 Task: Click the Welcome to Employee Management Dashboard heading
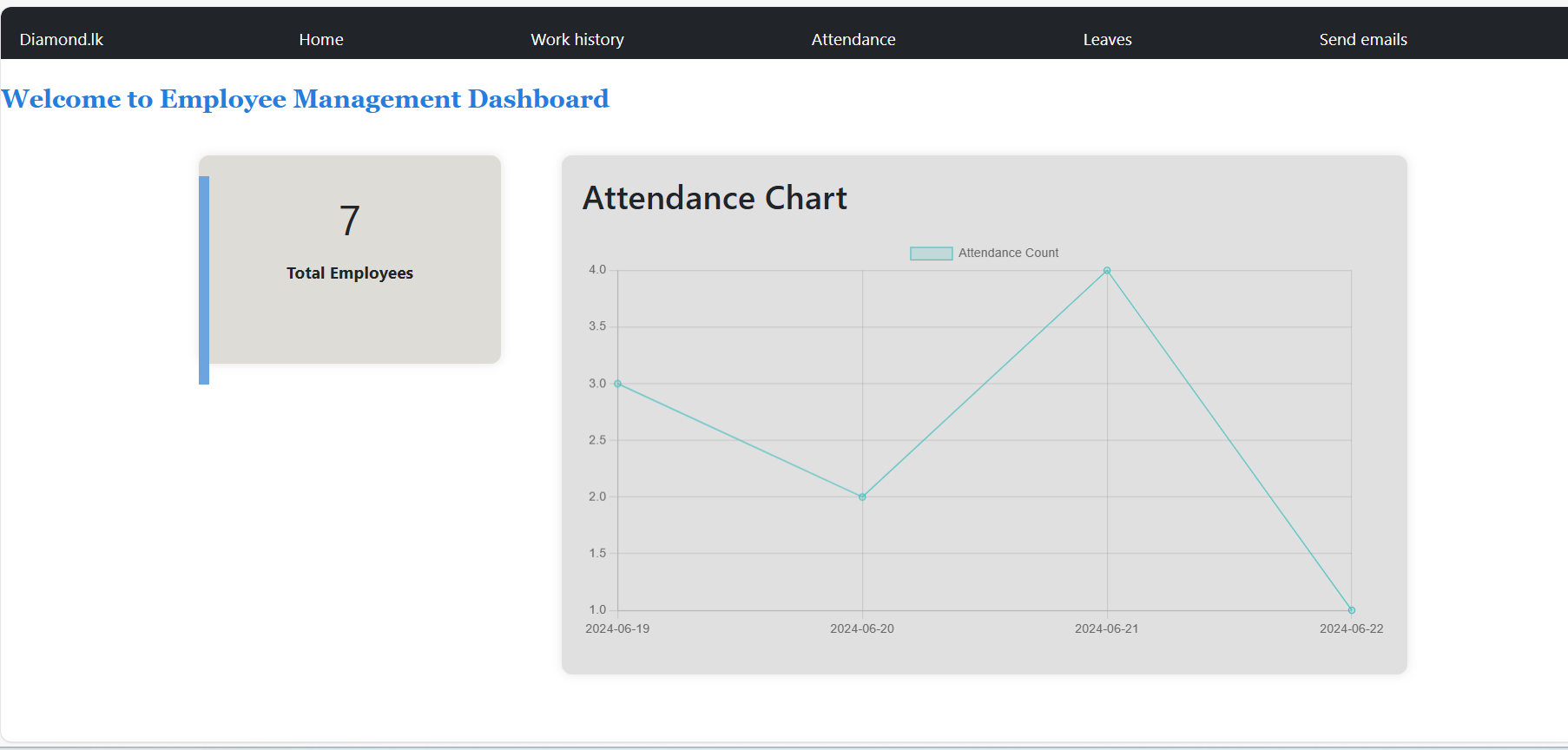coord(306,100)
